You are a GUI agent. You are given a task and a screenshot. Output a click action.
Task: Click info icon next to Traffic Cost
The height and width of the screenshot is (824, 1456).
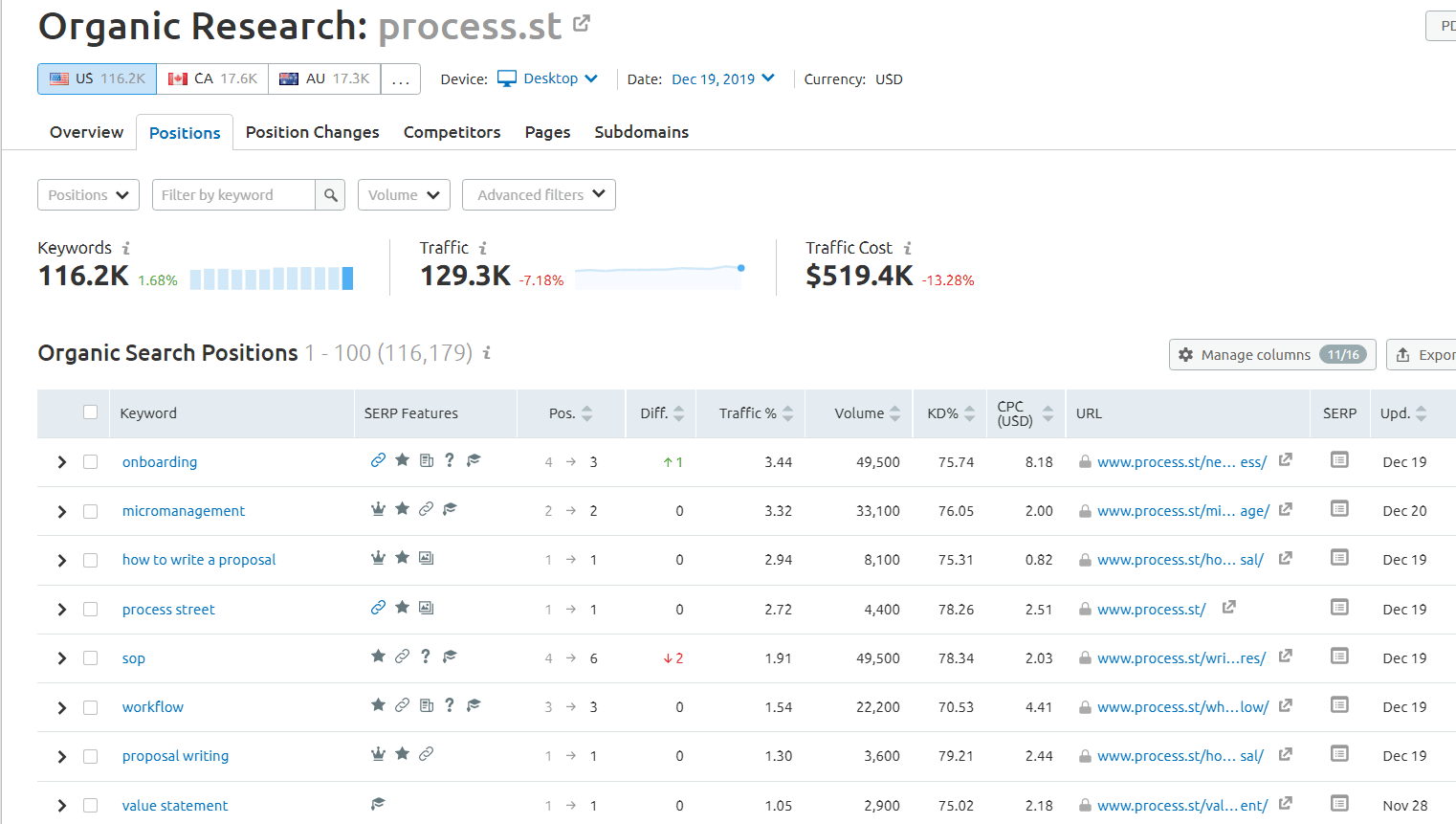908,248
